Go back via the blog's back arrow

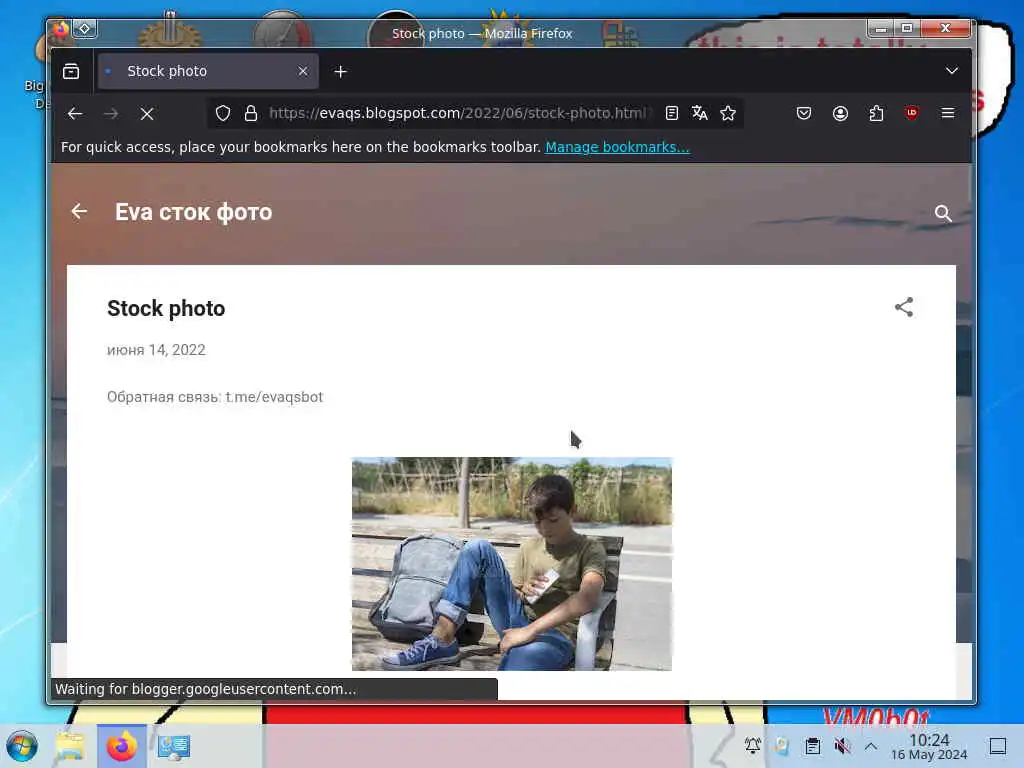79,212
